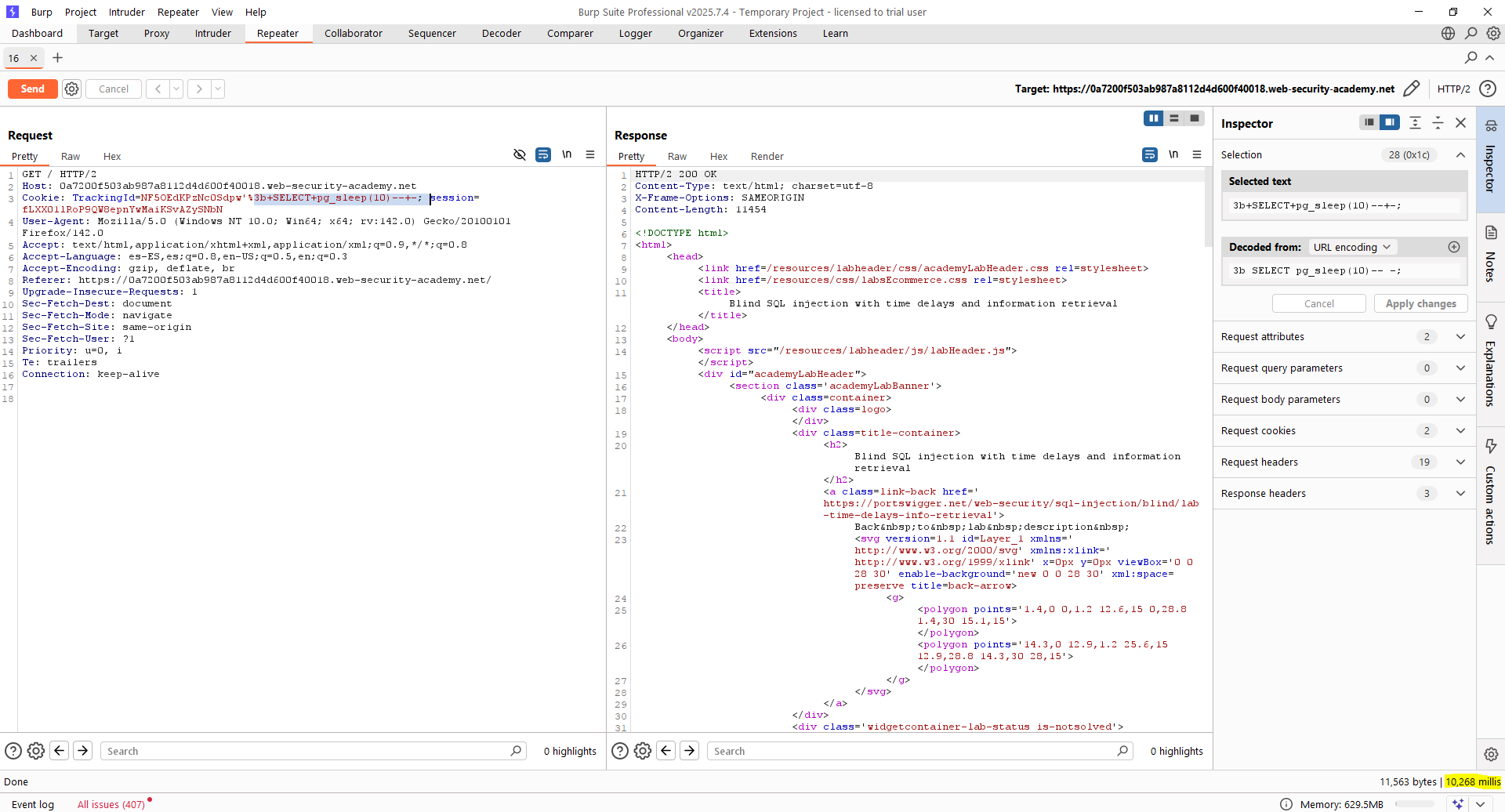The height and width of the screenshot is (812, 1505).
Task: Open side panel settings gear
Action: [x=1491, y=754]
